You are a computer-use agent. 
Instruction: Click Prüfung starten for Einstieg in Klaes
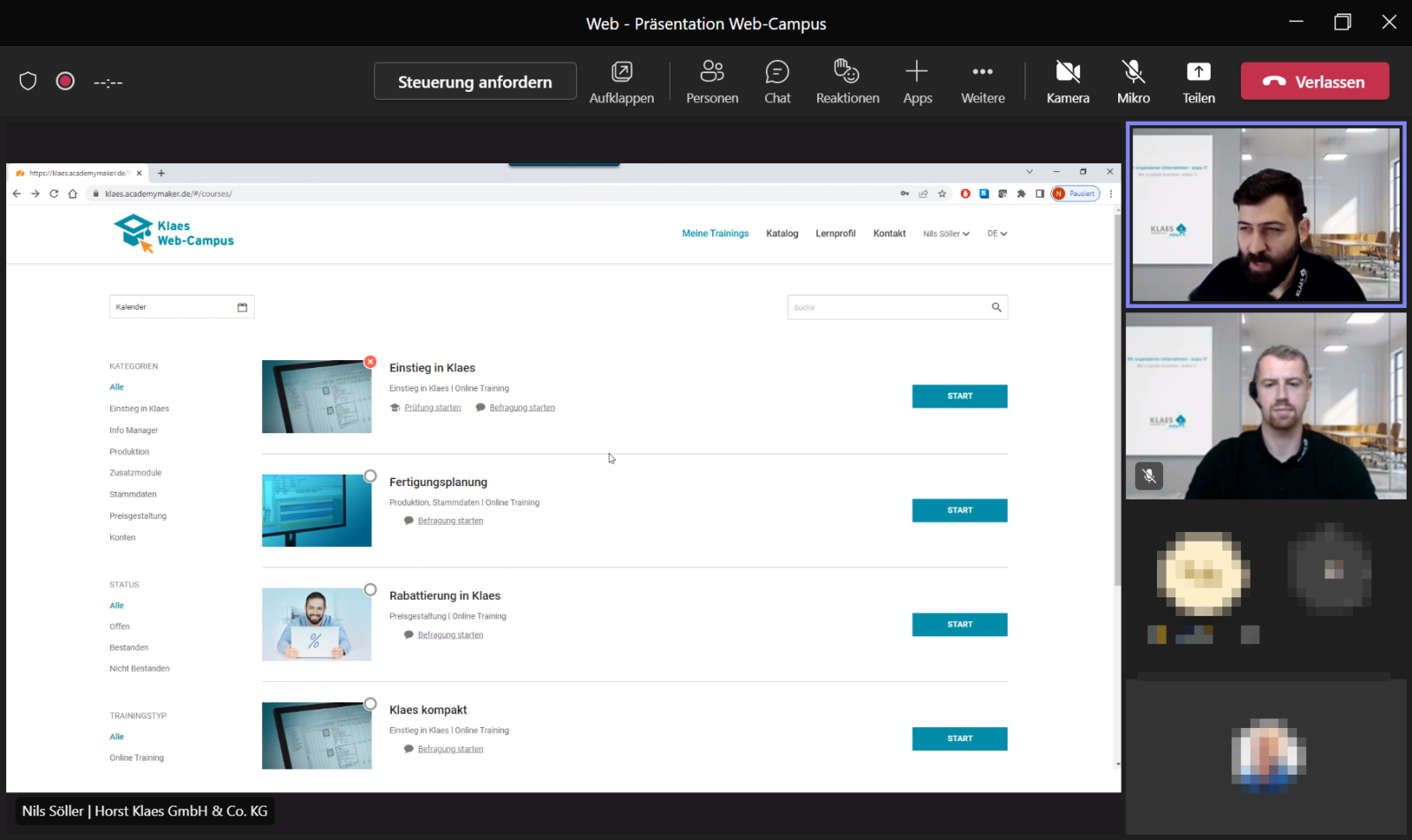pyautogui.click(x=432, y=408)
